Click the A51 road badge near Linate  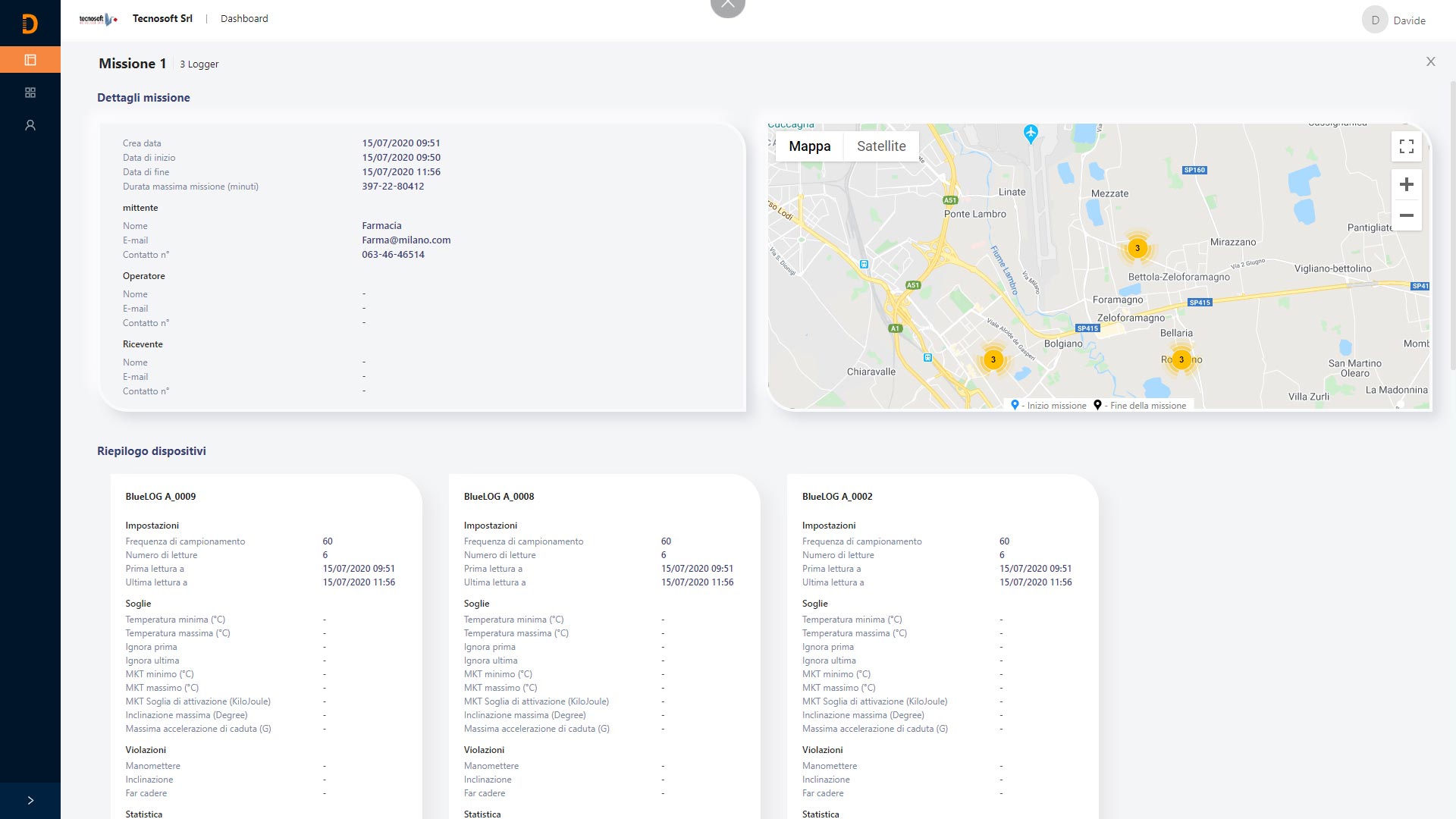tap(950, 200)
